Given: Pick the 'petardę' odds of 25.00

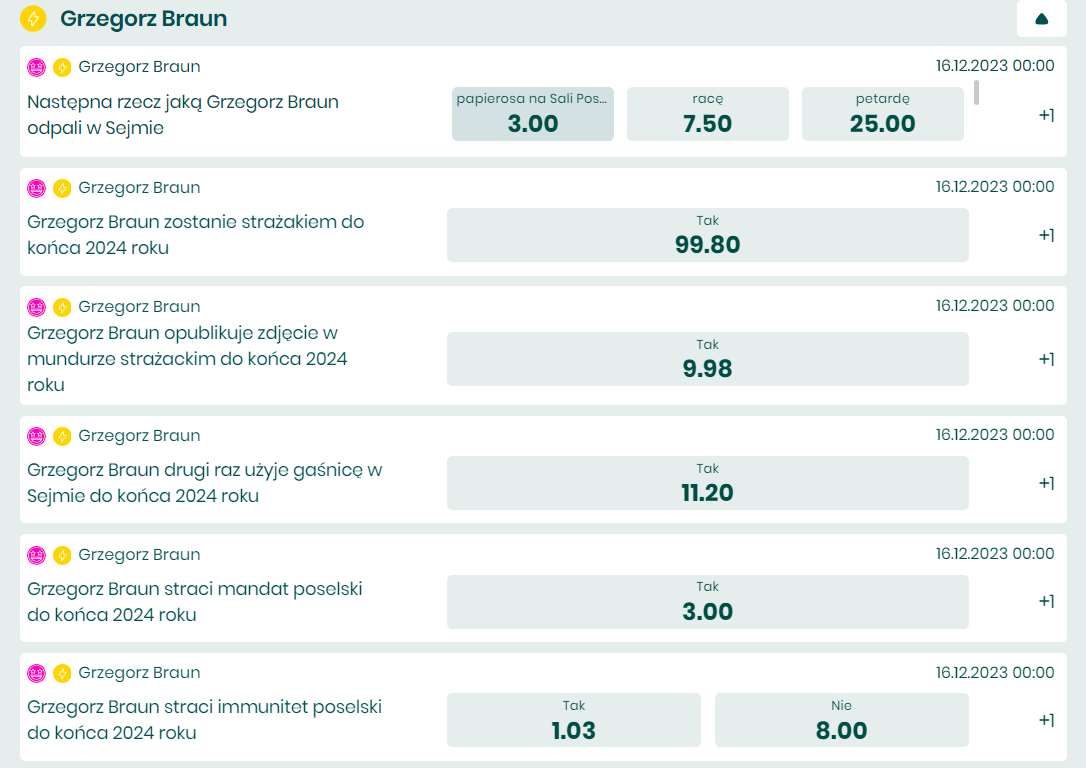Looking at the screenshot, I should 883,114.
